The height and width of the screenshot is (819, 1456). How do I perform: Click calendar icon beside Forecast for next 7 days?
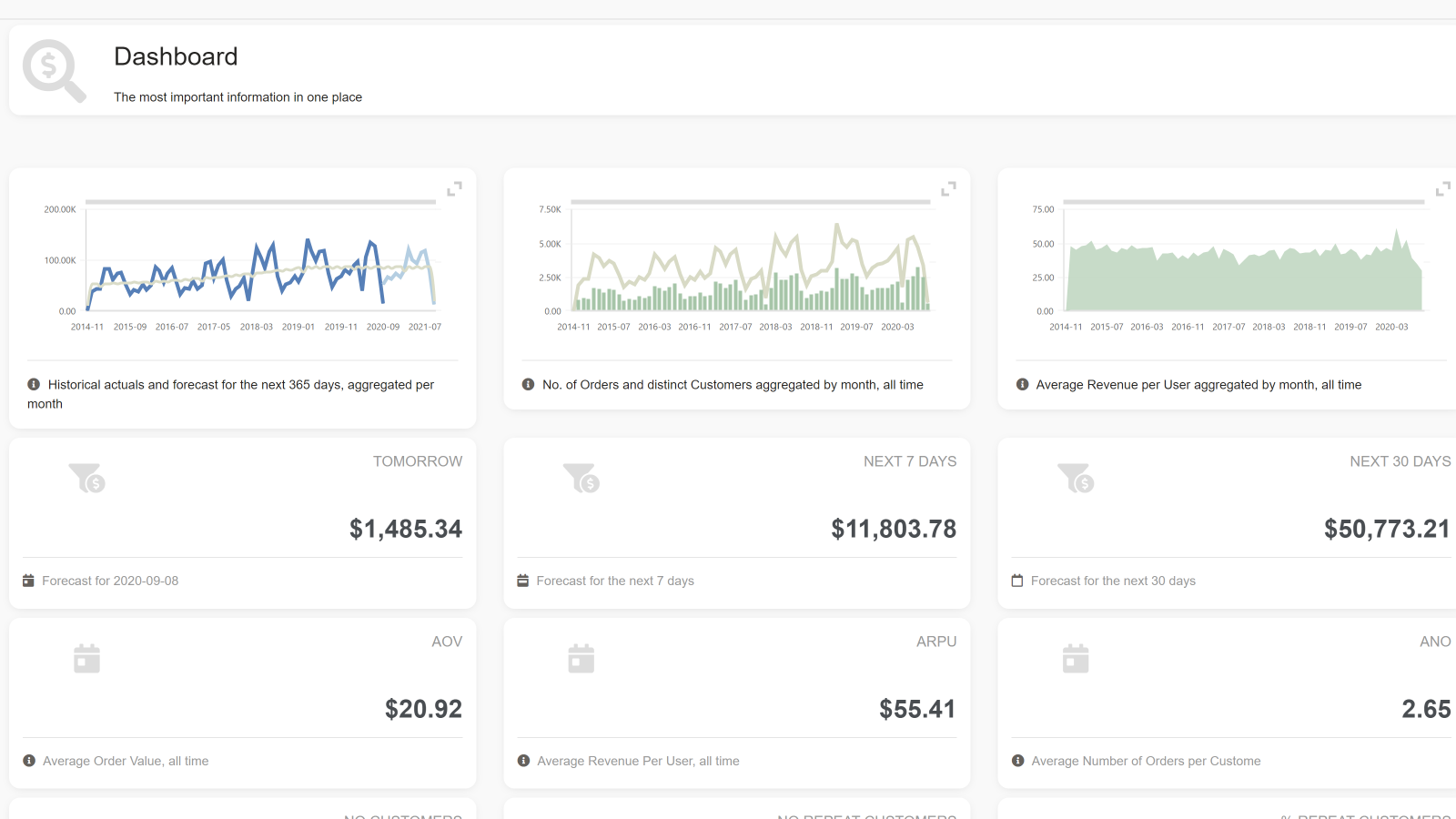click(x=522, y=581)
